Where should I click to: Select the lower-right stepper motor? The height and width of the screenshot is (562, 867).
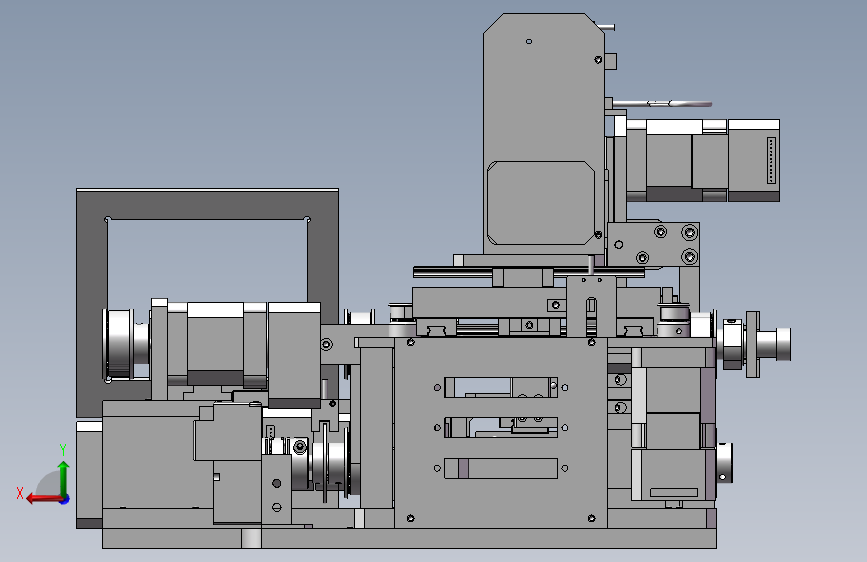(673, 424)
